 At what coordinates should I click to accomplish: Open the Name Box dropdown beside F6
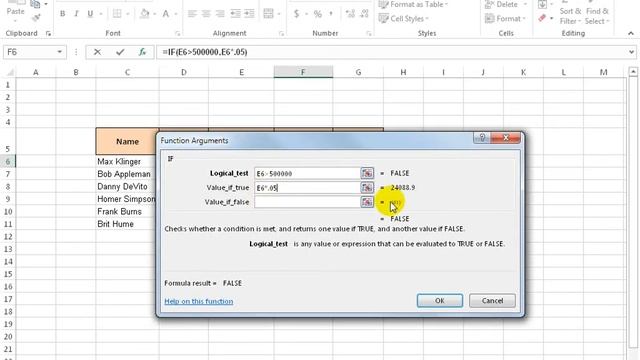[x=60, y=52]
